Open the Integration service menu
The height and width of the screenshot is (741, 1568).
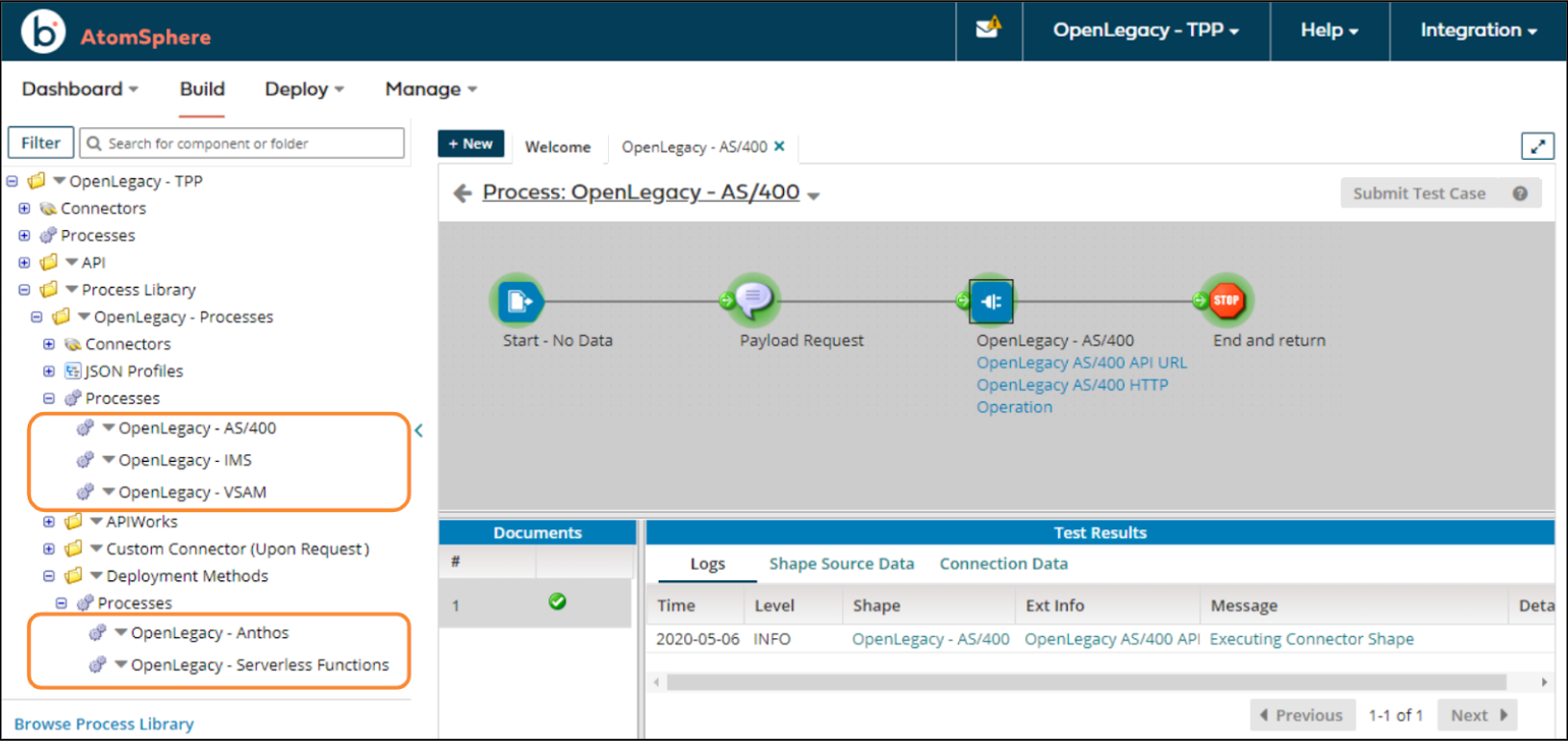tap(1479, 30)
